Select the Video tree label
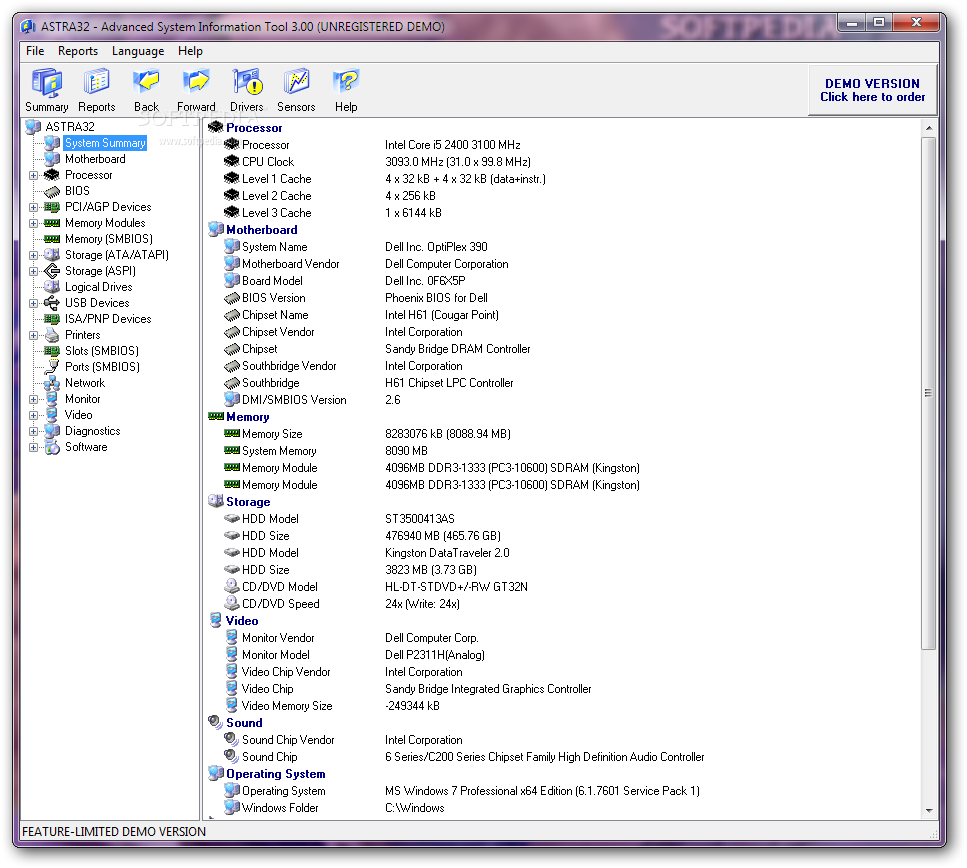 [78, 415]
